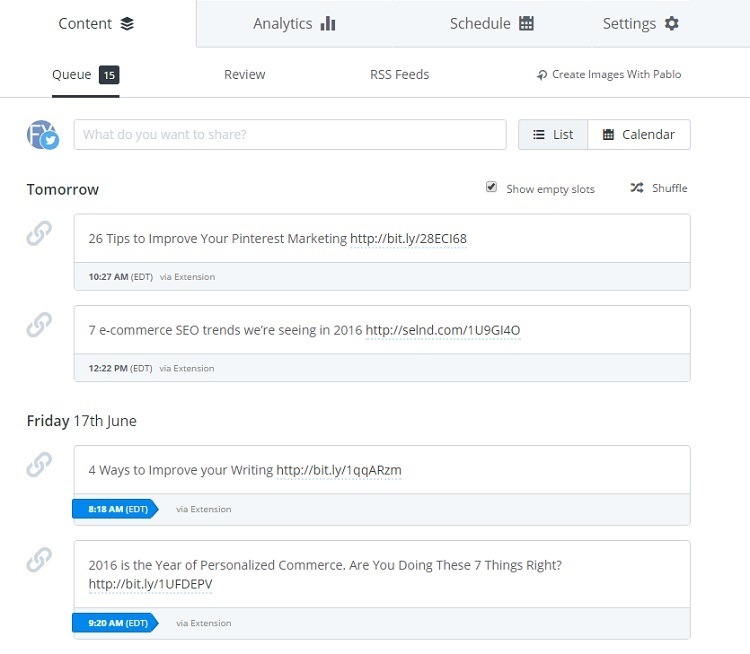
Task: Click the '2016 is the Year of Personalized Commerce' text
Action: [x=325, y=565]
